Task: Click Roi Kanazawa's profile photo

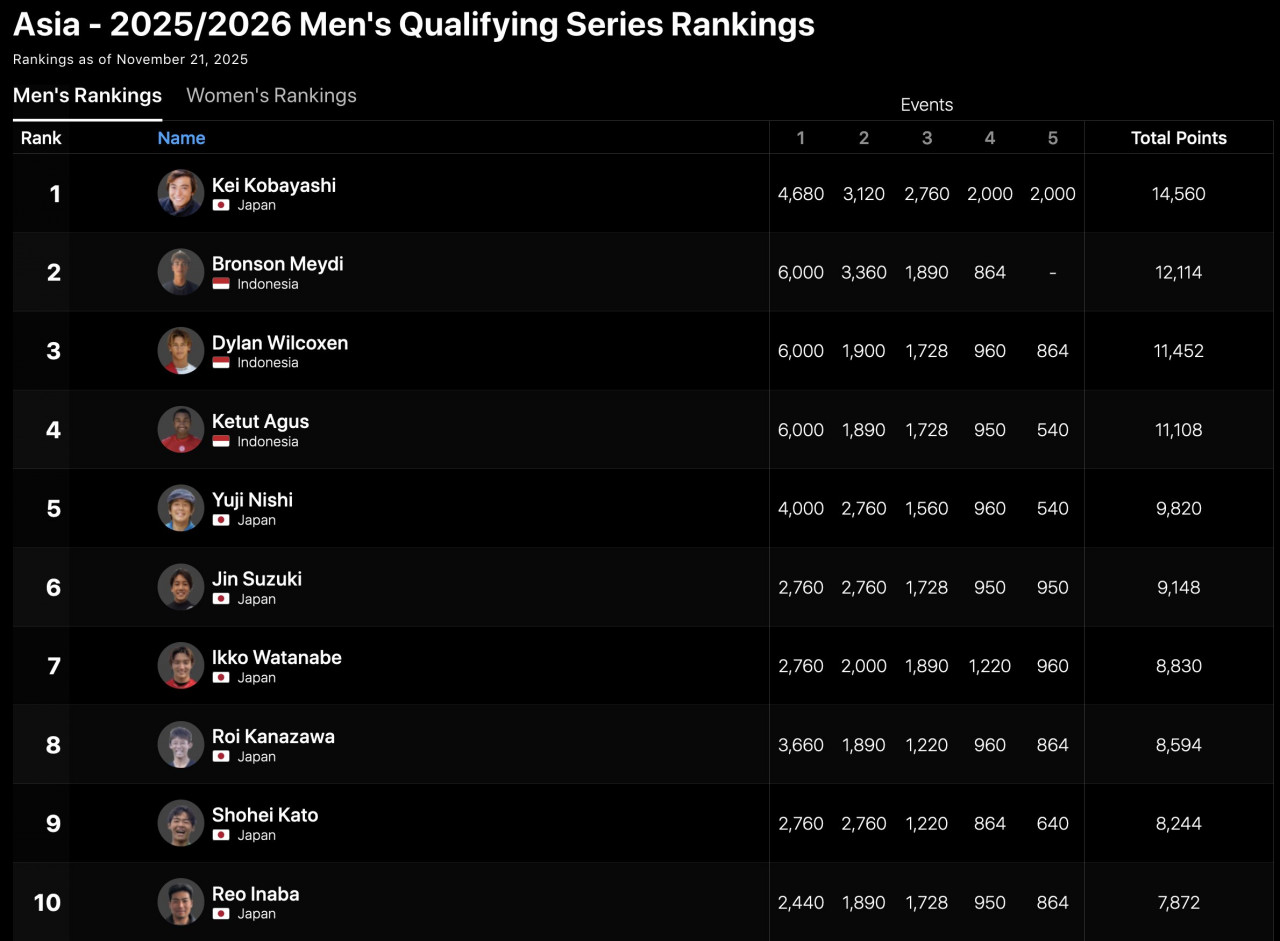Action: tap(181, 745)
